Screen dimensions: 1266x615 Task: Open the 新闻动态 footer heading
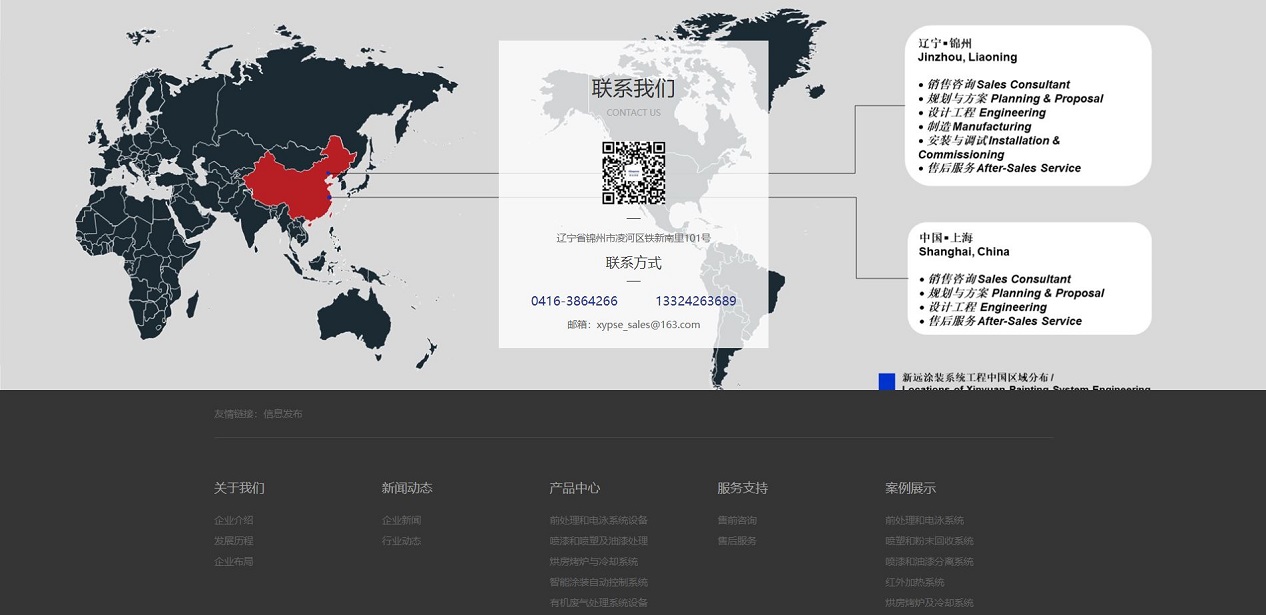click(x=407, y=488)
